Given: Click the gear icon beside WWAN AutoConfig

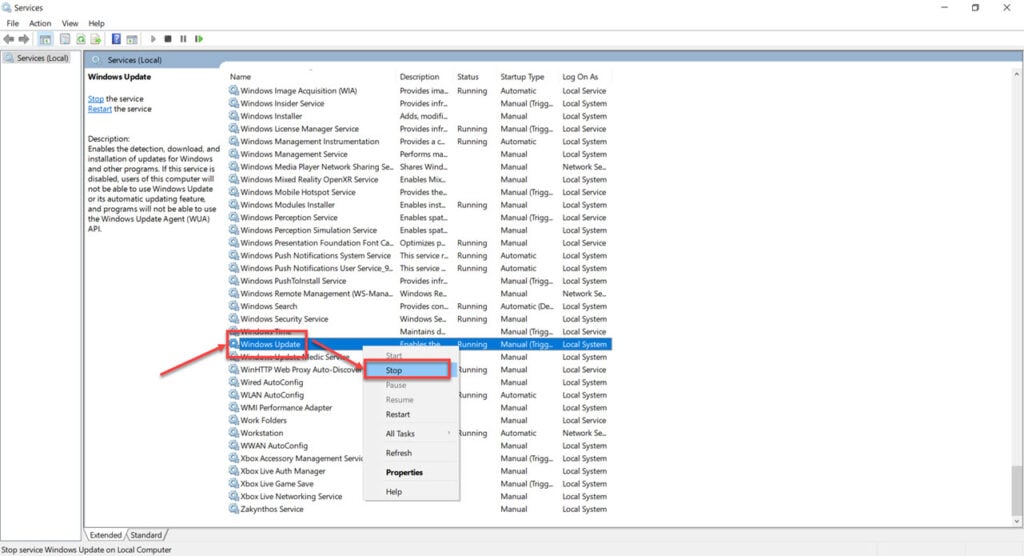Looking at the screenshot, I should (234, 446).
